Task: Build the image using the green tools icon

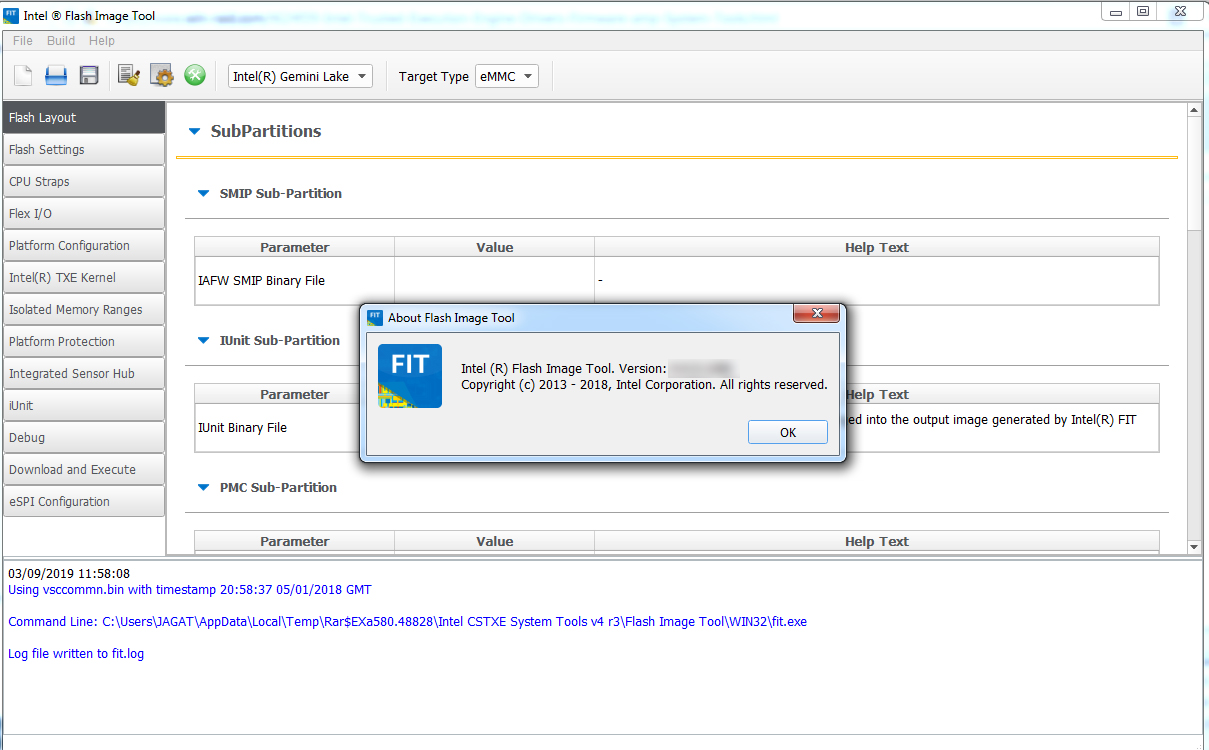Action: click(194, 74)
